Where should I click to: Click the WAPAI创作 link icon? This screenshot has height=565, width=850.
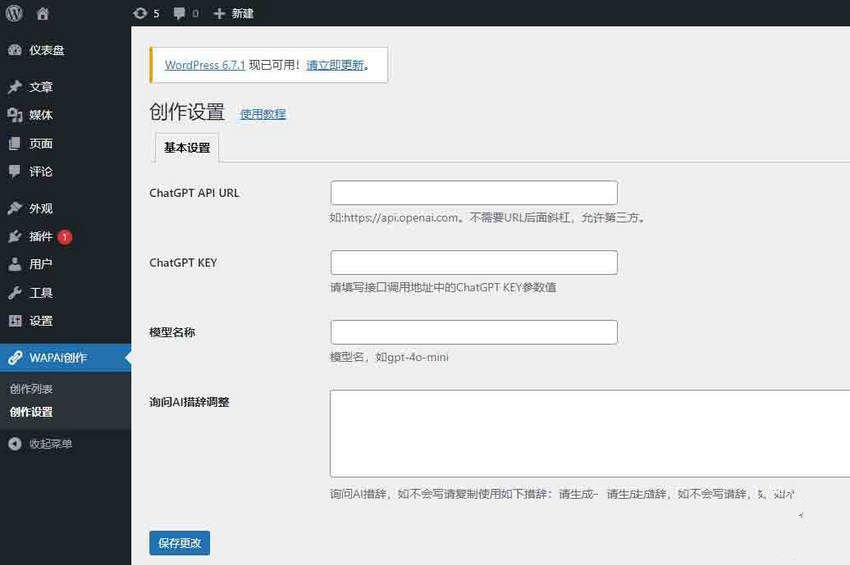[x=15, y=358]
